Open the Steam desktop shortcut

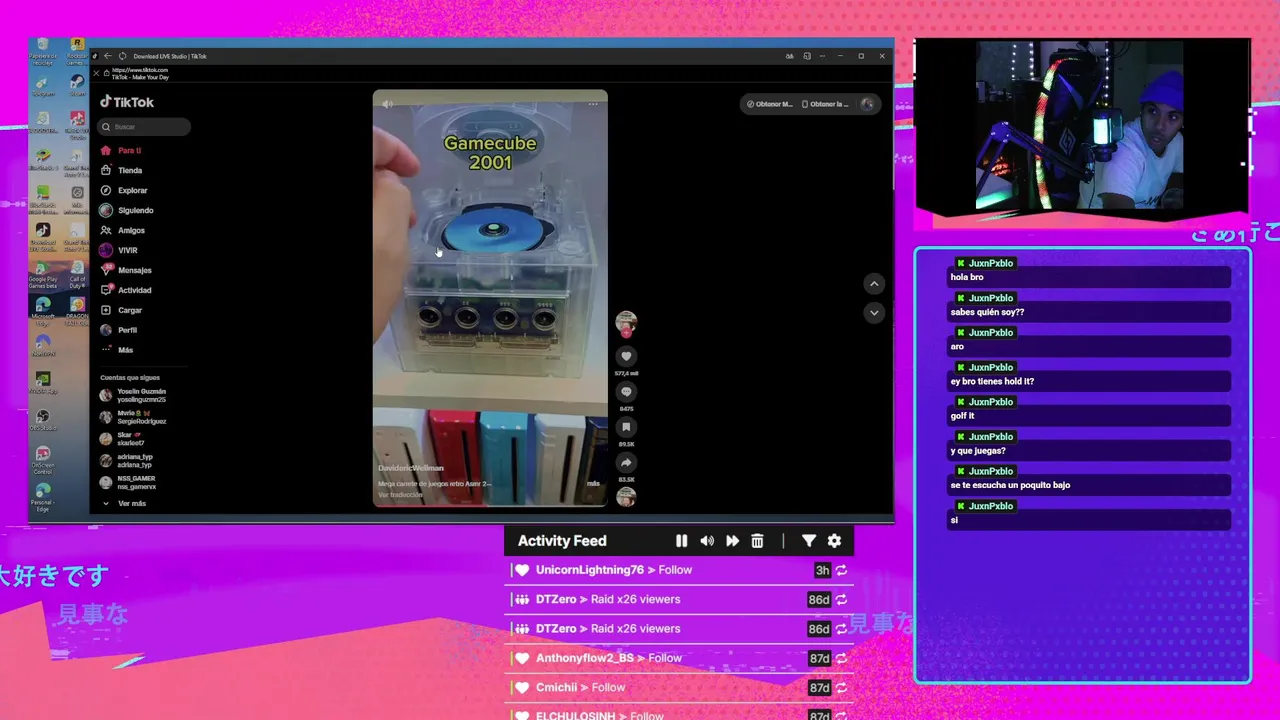click(x=77, y=85)
